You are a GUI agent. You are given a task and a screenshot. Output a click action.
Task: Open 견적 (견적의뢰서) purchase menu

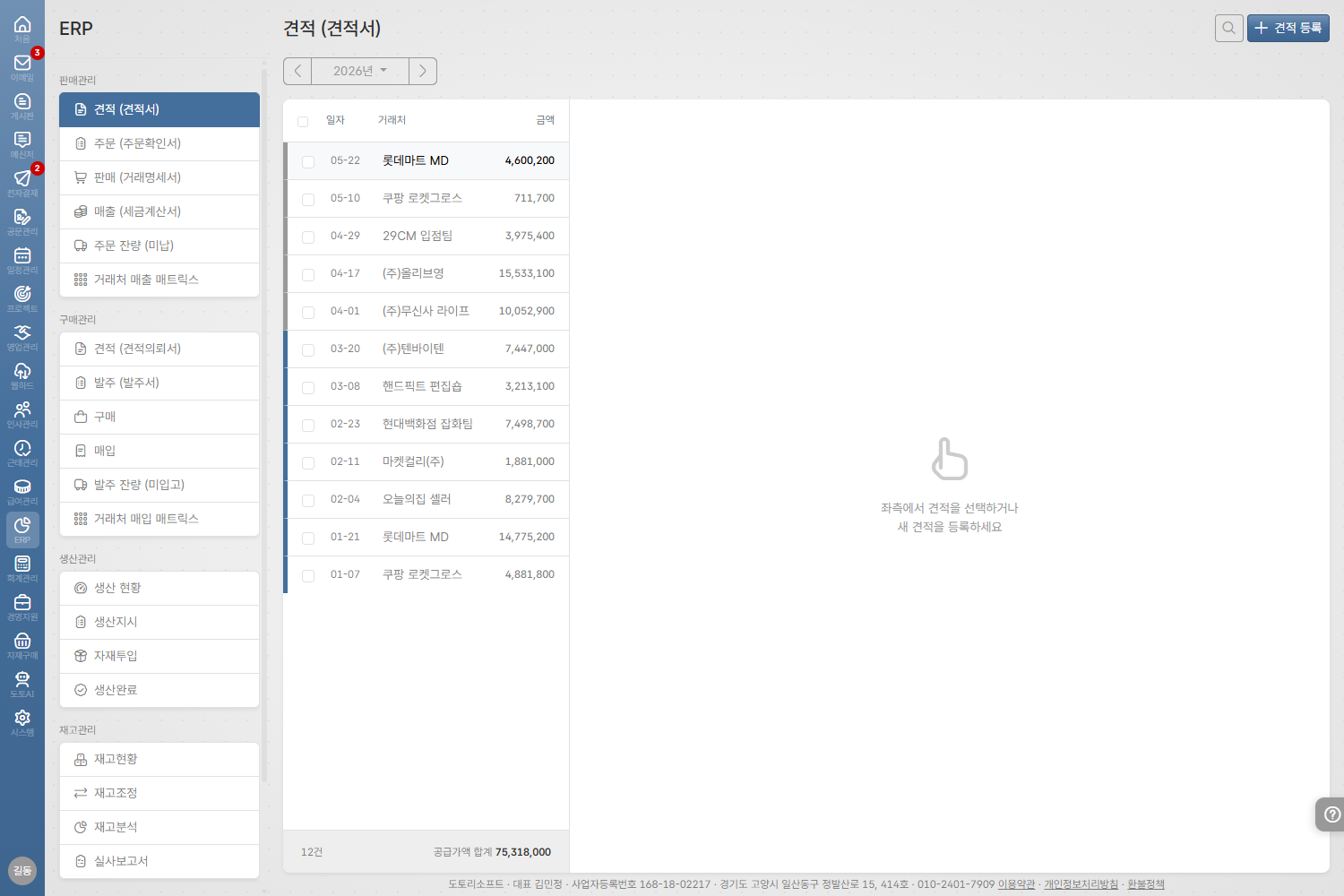[159, 349]
